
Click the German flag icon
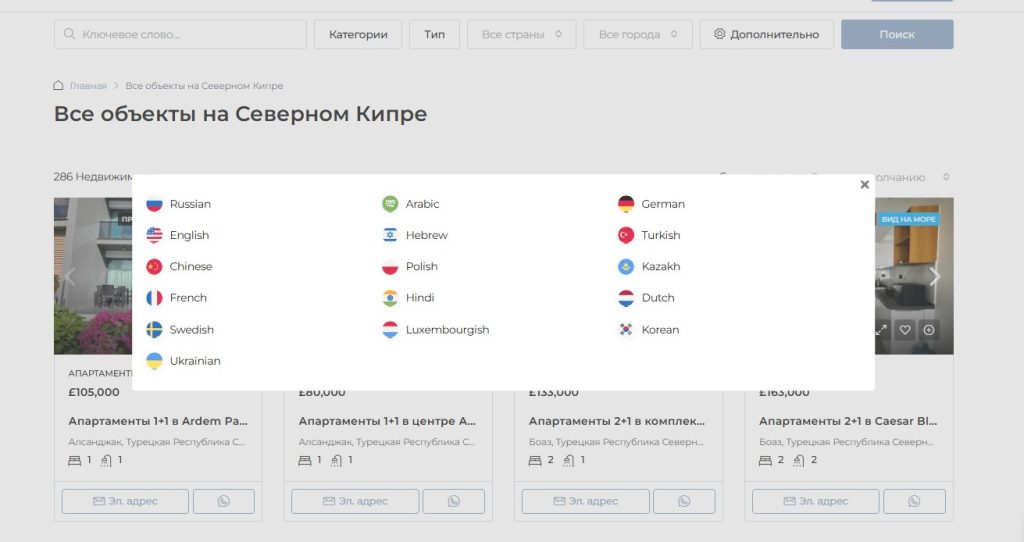[626, 204]
